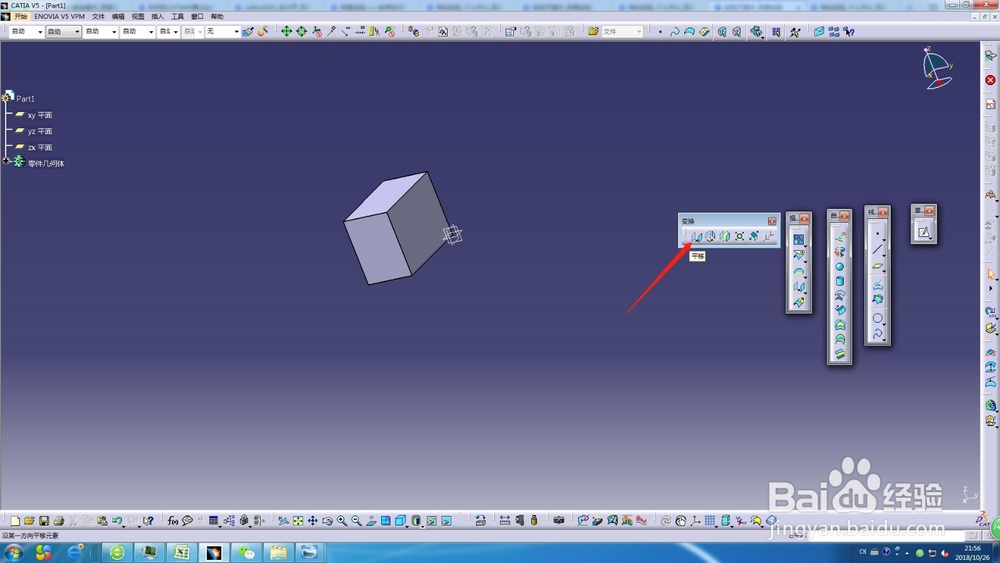Viewport: 1000px width, 563px height.
Task: Click the Revolve surface icon
Action: point(840,252)
